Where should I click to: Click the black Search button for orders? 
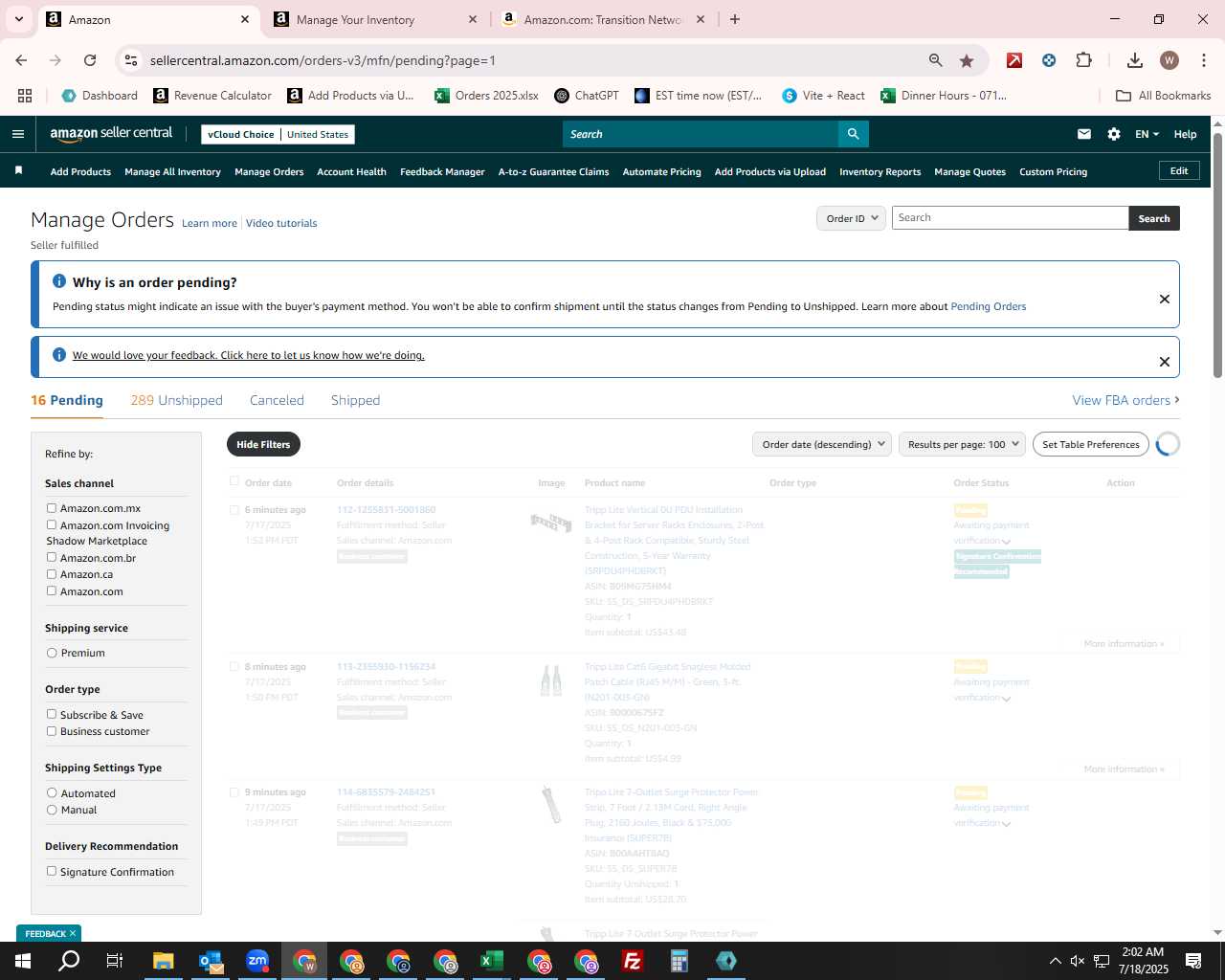pyautogui.click(x=1154, y=218)
